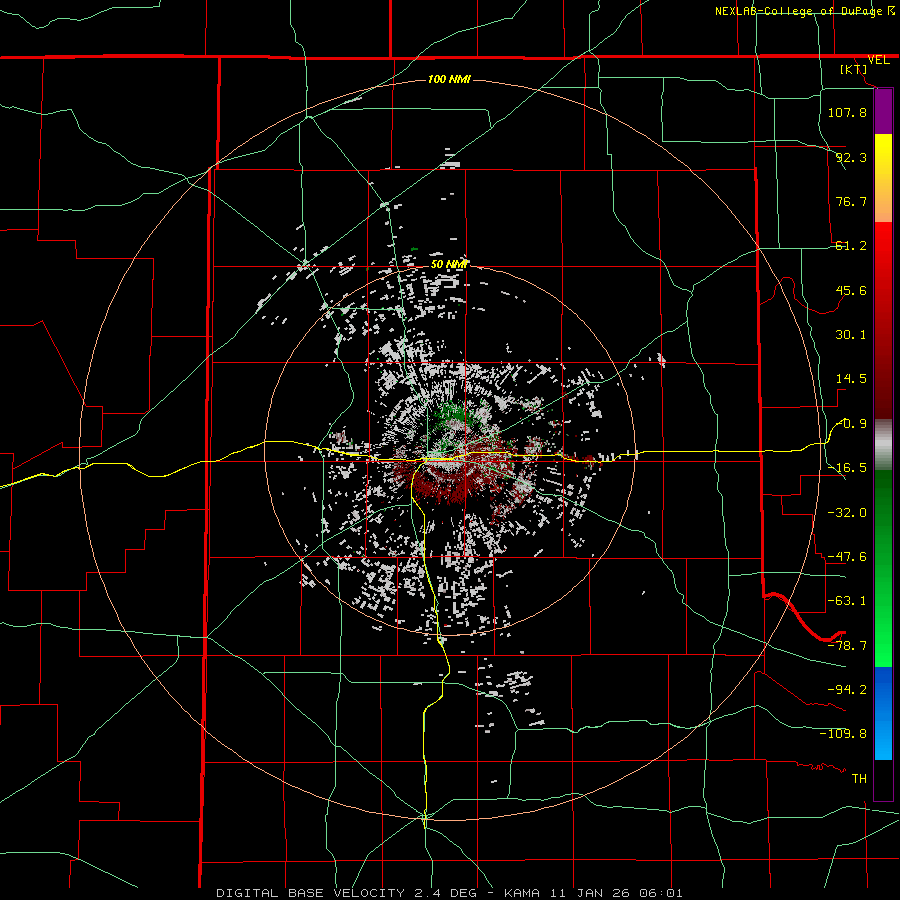This screenshot has width=900, height=900.
Task: Click the yellow-orange segment of color bar
Action: (x=883, y=178)
